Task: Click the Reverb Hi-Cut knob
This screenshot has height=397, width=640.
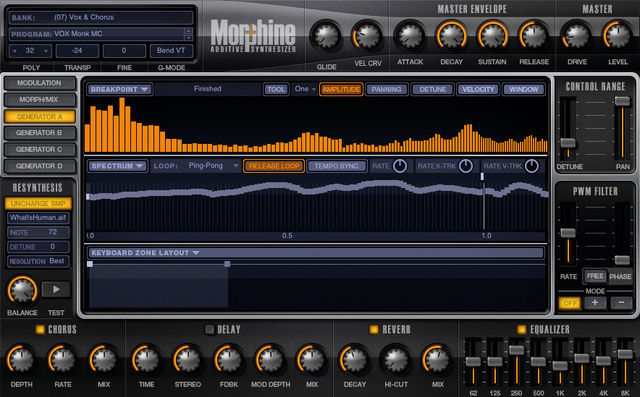Action: click(x=396, y=359)
